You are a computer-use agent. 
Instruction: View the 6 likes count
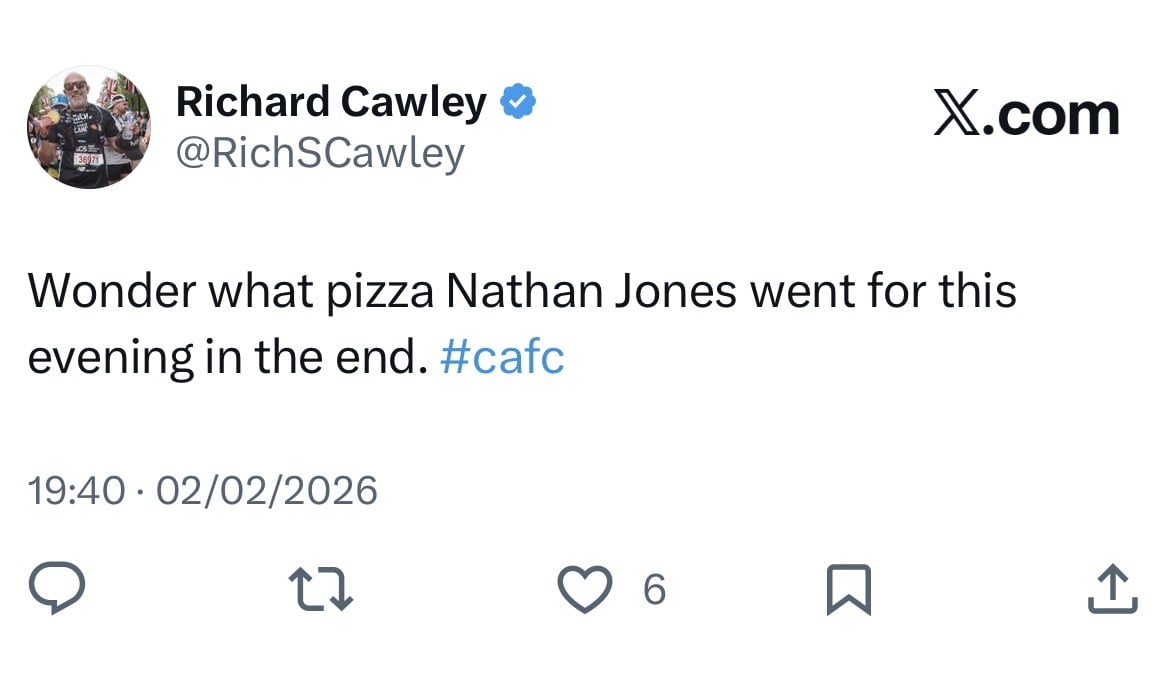pyautogui.click(x=654, y=590)
